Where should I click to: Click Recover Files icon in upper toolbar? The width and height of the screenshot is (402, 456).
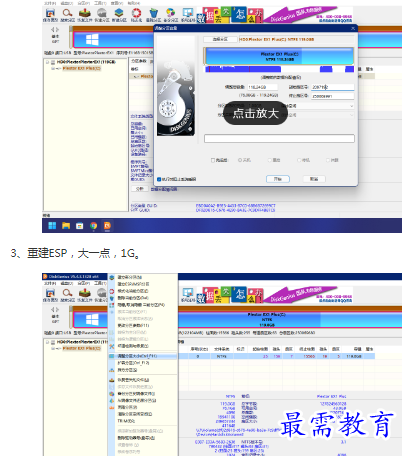[x=85, y=13]
